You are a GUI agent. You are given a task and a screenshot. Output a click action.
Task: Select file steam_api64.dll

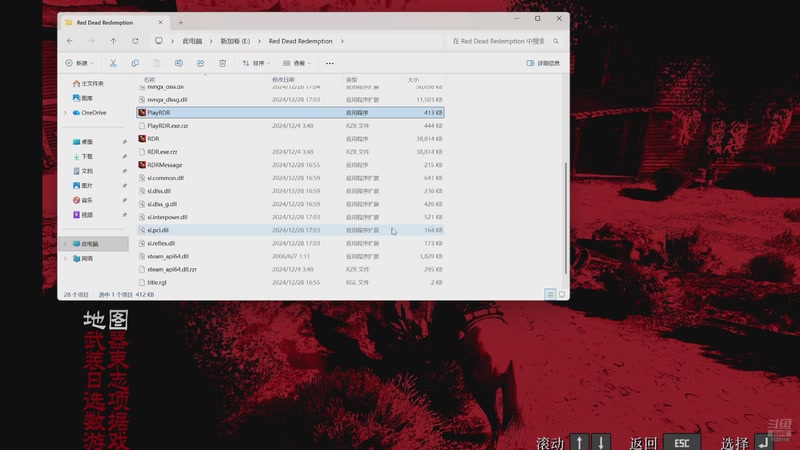[x=290, y=256]
